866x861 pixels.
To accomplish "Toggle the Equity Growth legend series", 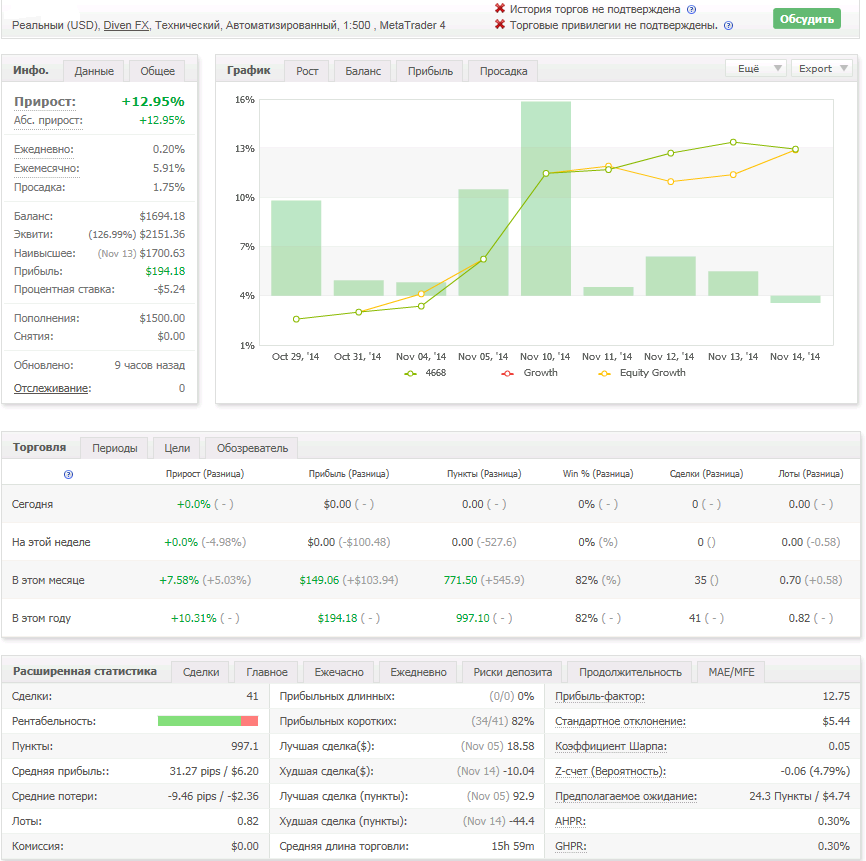I will (642, 373).
